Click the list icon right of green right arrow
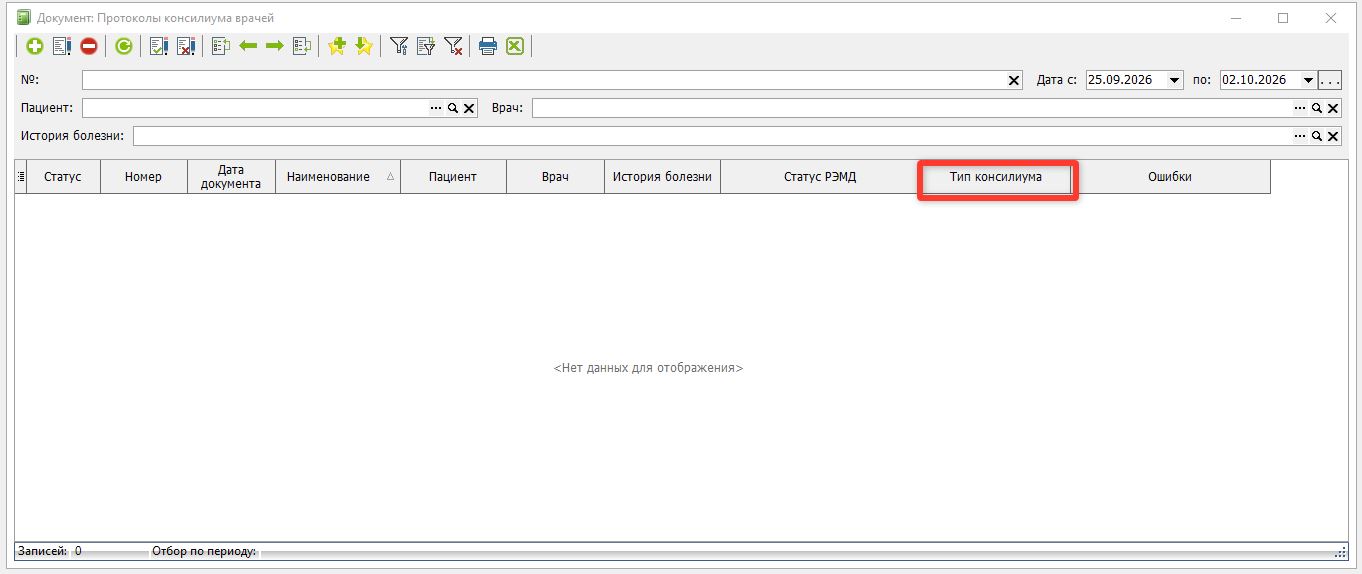 [x=302, y=46]
